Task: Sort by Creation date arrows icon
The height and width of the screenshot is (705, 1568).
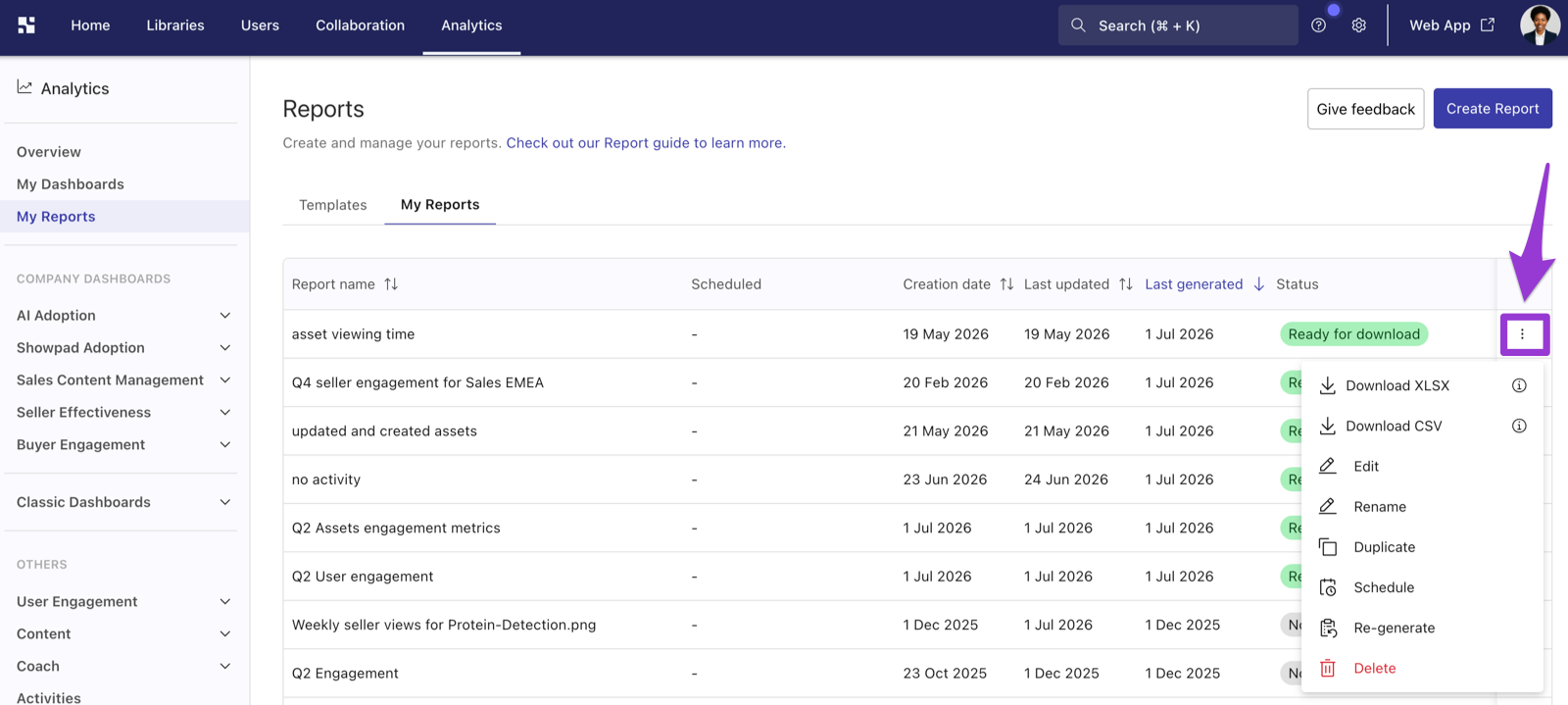Action: click(x=1006, y=284)
